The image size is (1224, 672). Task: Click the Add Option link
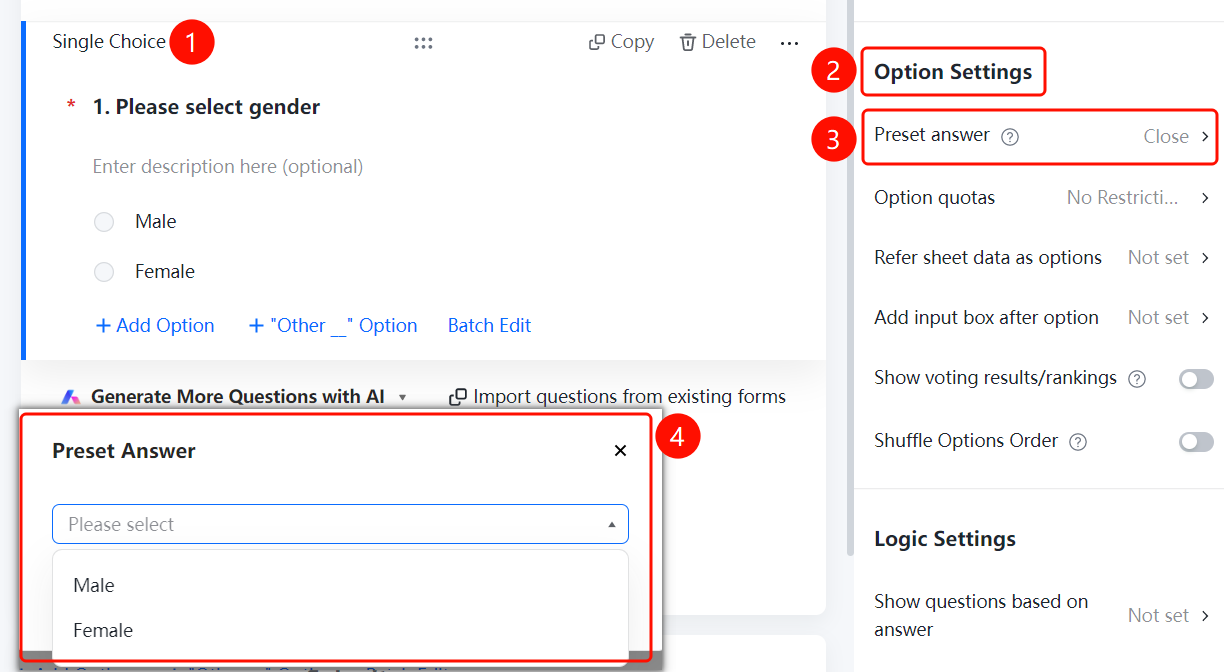pyautogui.click(x=155, y=326)
